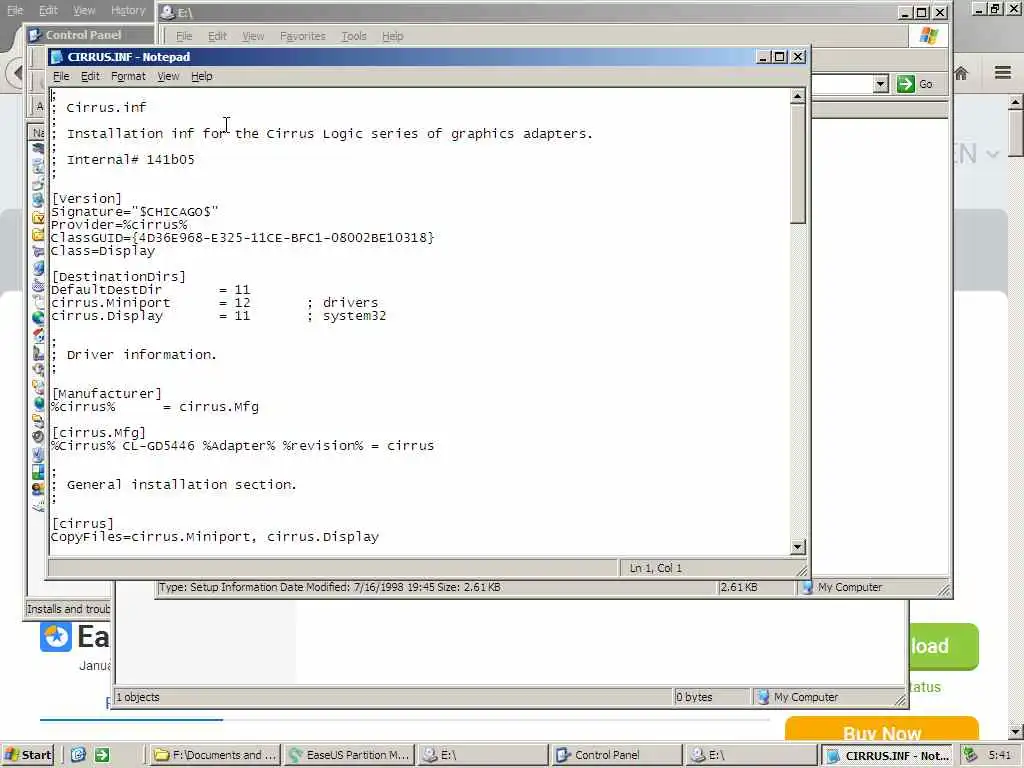Click the browser Back arrow button
Viewport: 1024px width, 768px height.
[x=16, y=73]
